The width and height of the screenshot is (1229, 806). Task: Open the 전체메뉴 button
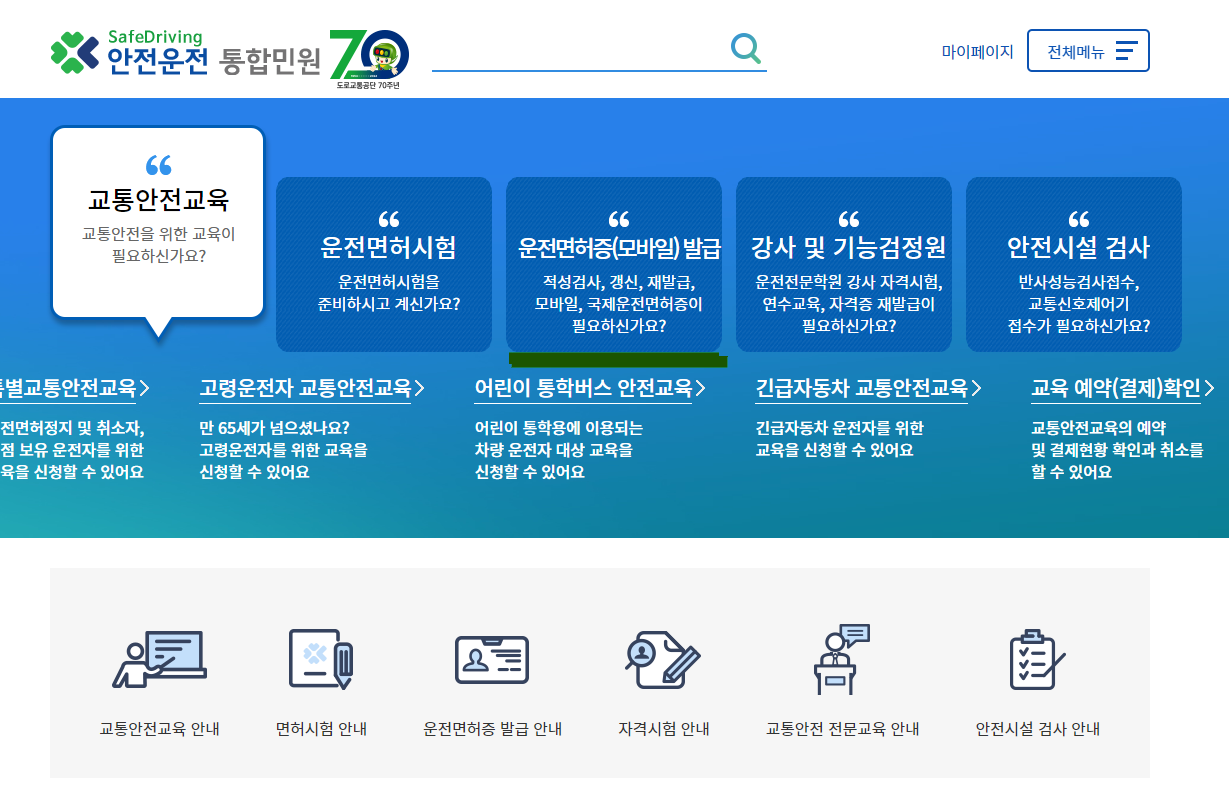(1088, 50)
